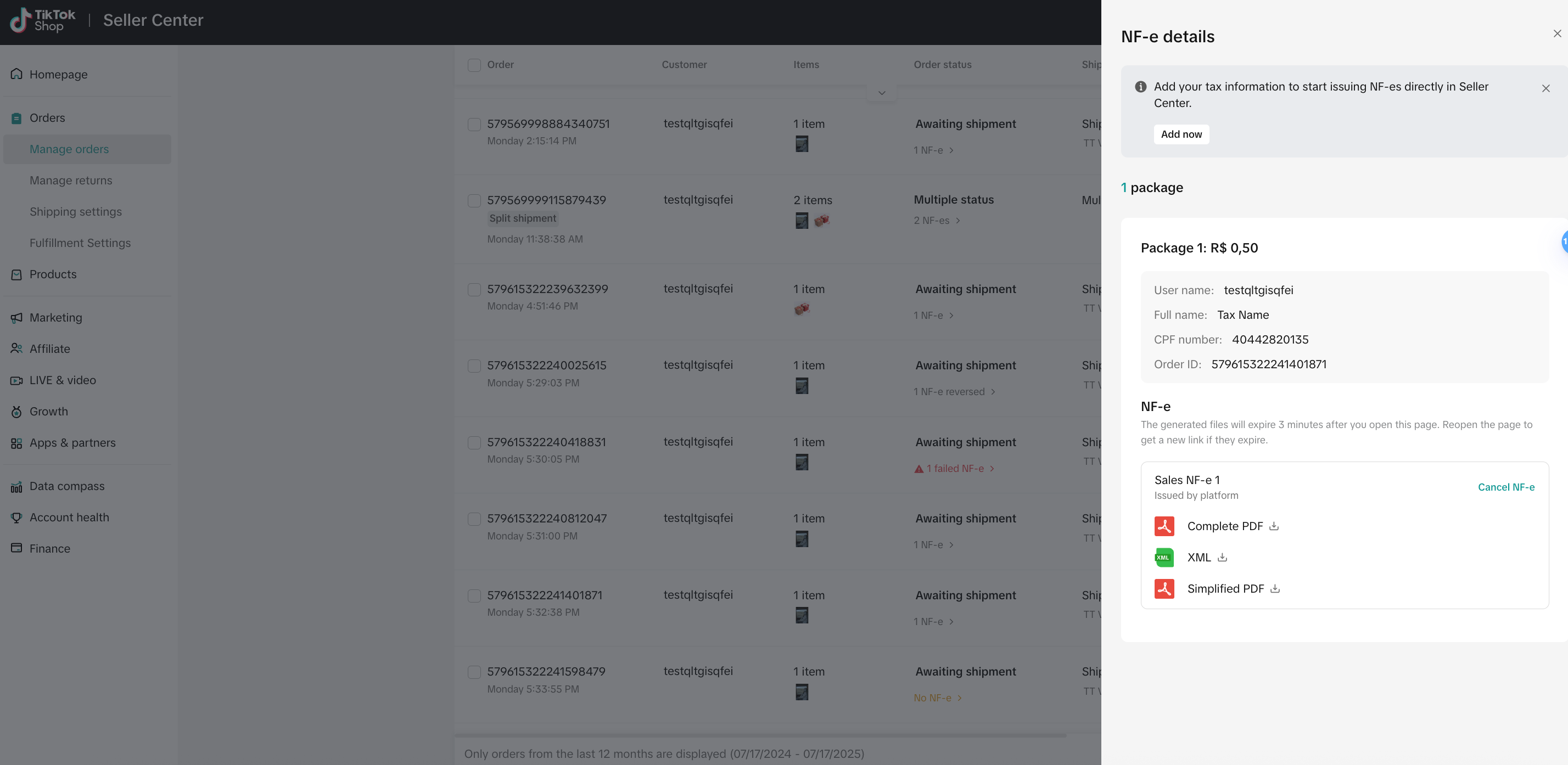This screenshot has width=1568, height=765.
Task: Click the Products bag icon
Action: [x=16, y=274]
